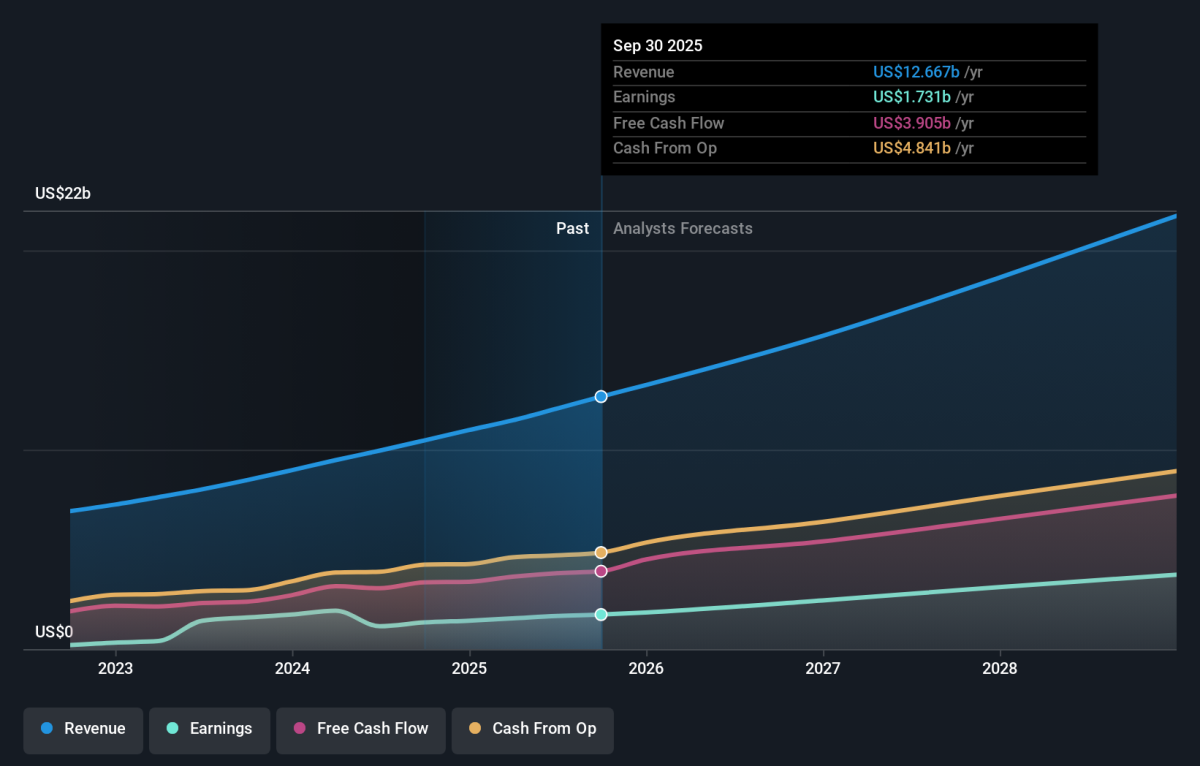Click the US$22b y-axis label
The height and width of the screenshot is (766, 1200).
(63, 194)
